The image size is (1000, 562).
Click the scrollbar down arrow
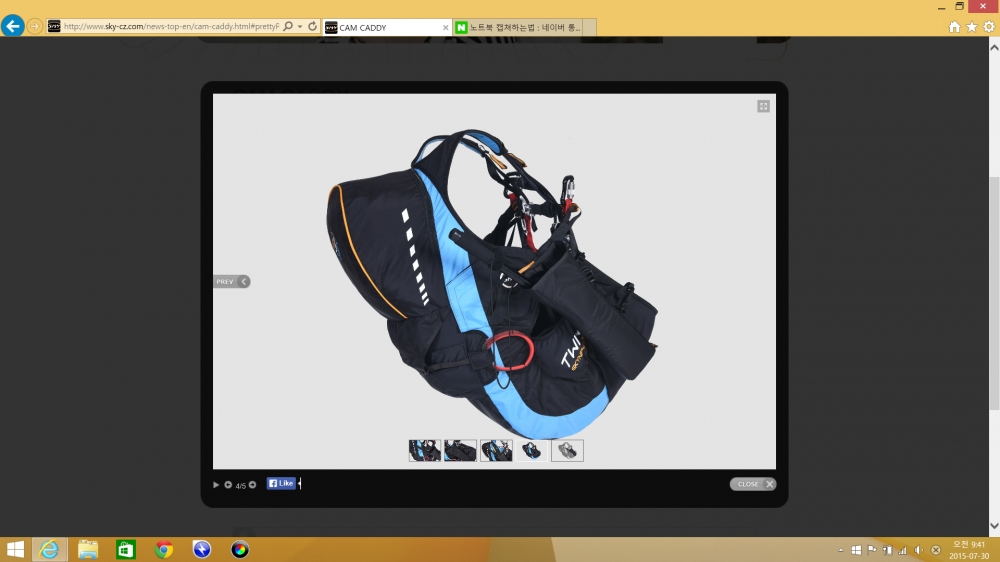[994, 526]
